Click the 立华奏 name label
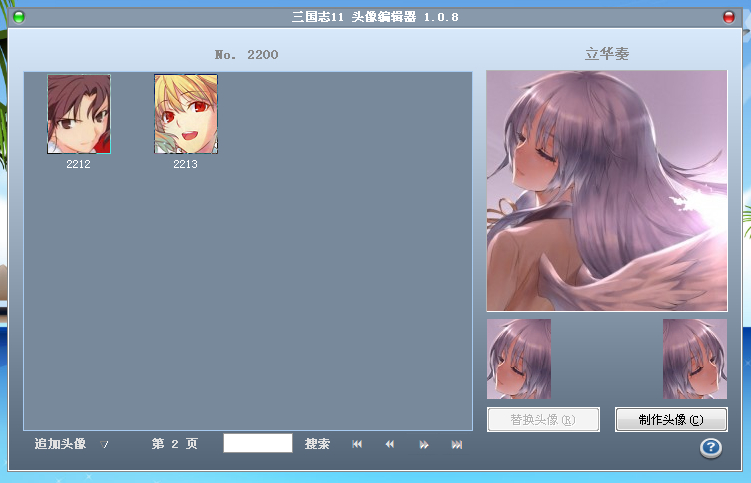The width and height of the screenshot is (751, 483). tap(607, 54)
